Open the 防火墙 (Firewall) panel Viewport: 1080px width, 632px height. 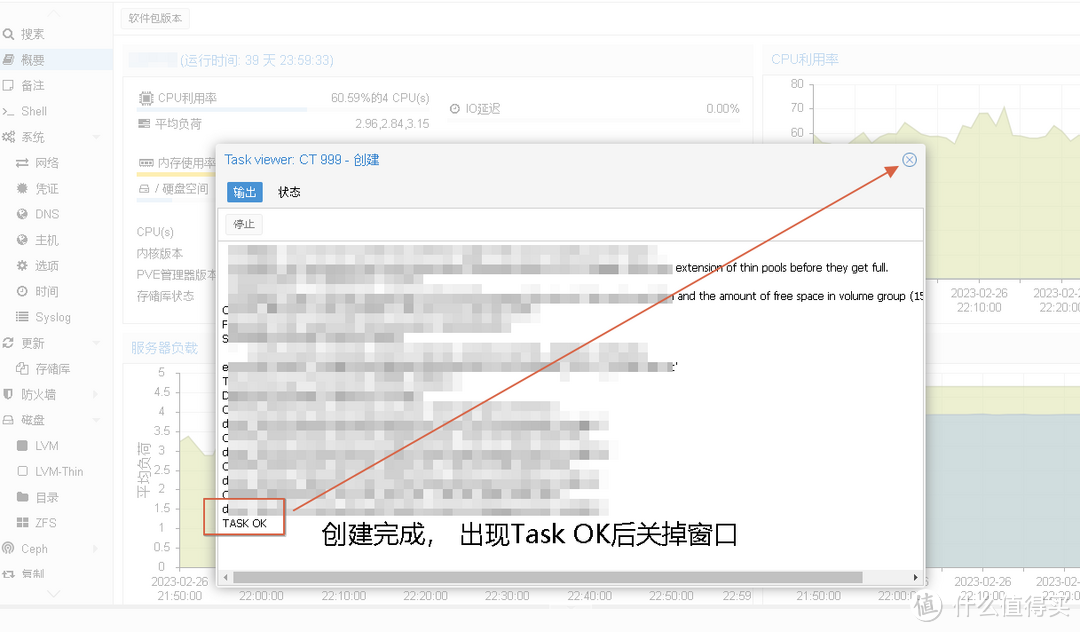(x=42, y=393)
